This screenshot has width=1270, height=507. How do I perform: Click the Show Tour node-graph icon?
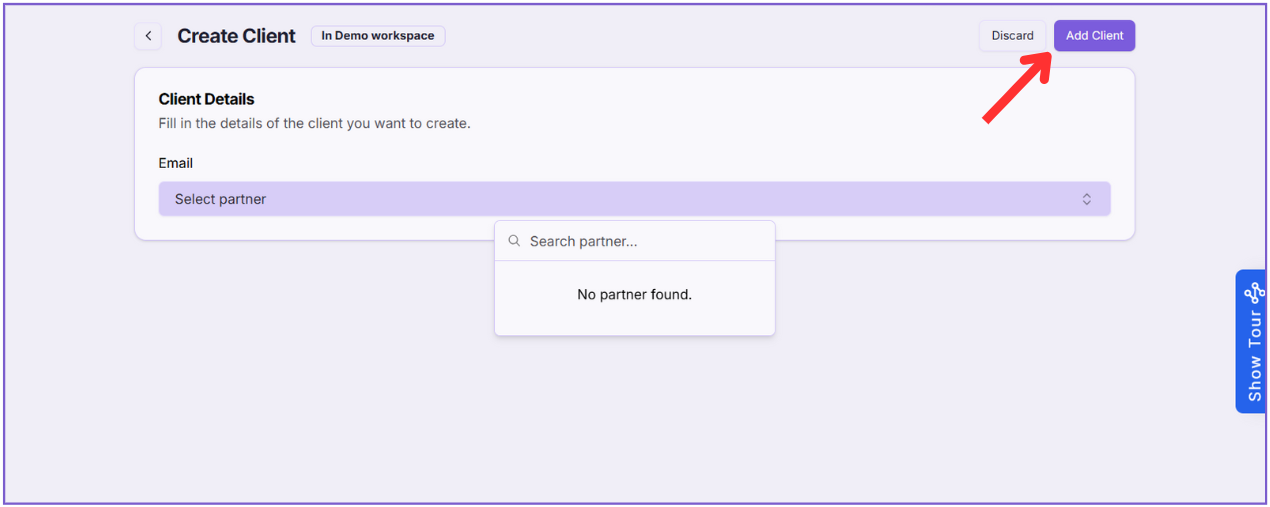coord(1254,293)
